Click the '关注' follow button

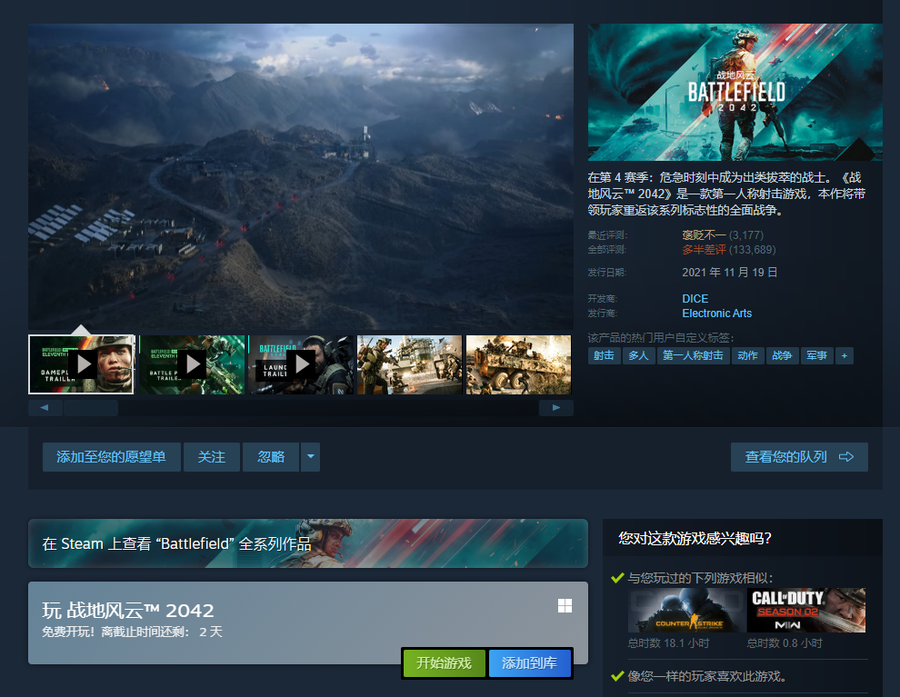[212, 457]
